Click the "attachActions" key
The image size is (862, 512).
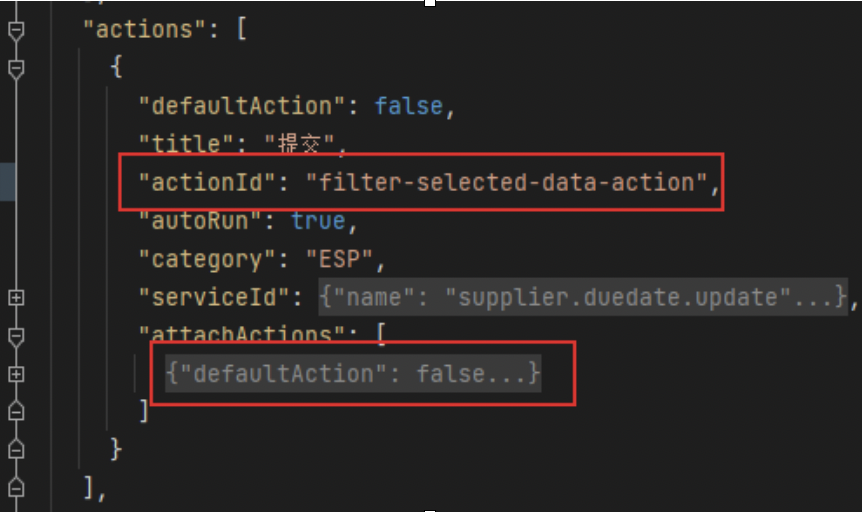point(248,335)
